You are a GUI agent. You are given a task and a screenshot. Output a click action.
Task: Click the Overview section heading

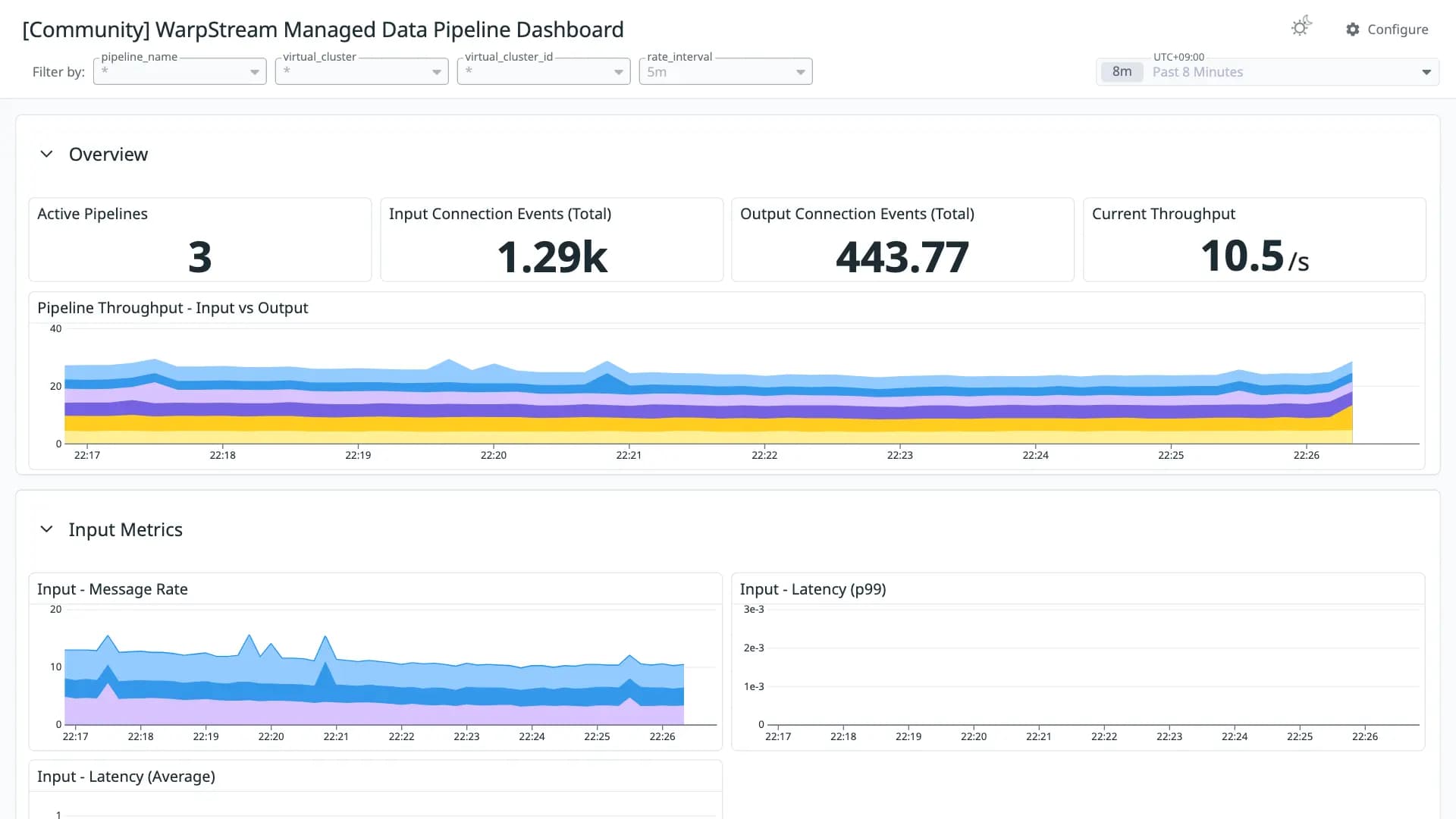pyautogui.click(x=108, y=154)
